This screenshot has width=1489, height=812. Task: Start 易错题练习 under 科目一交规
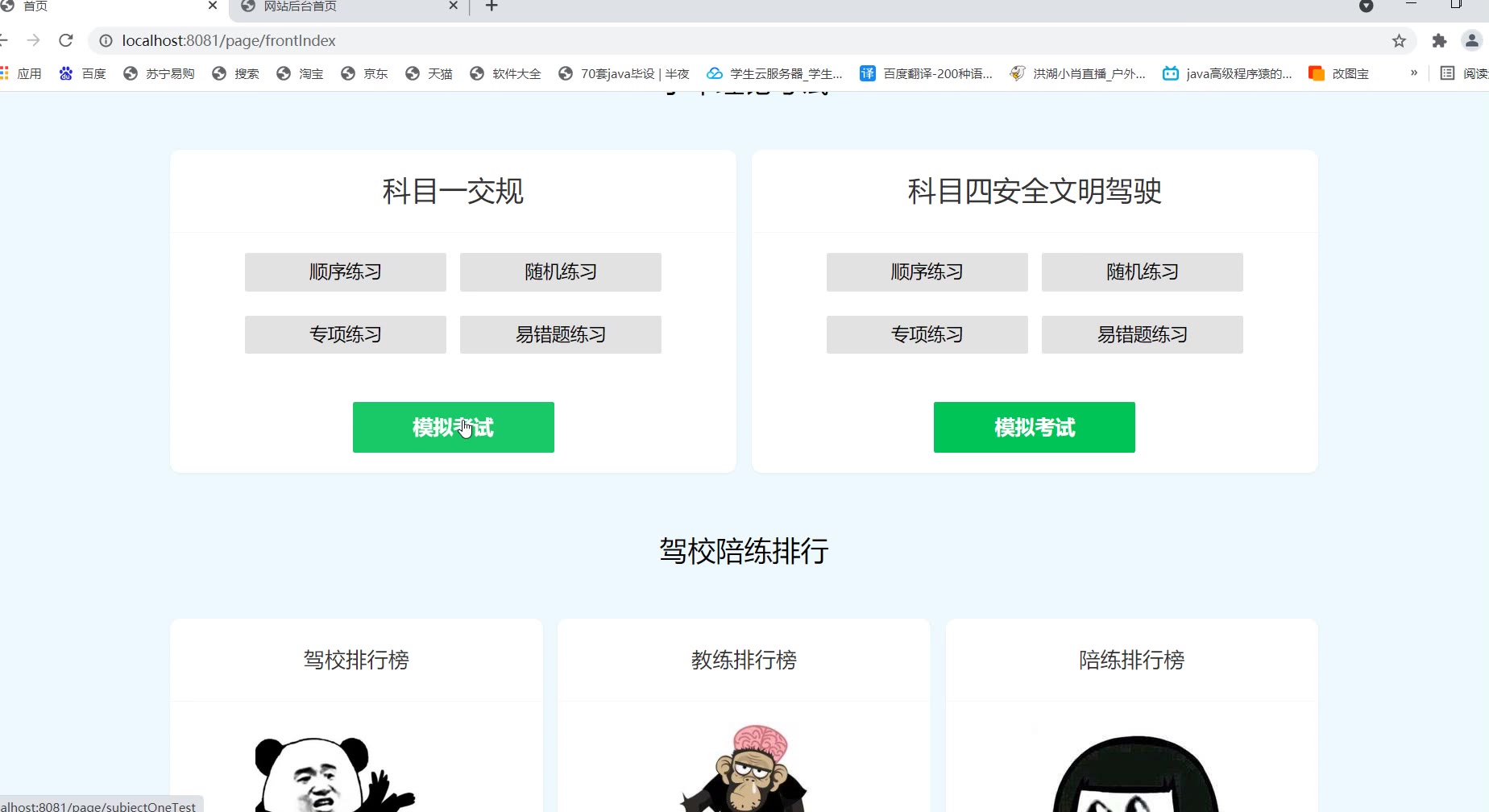[x=561, y=334]
